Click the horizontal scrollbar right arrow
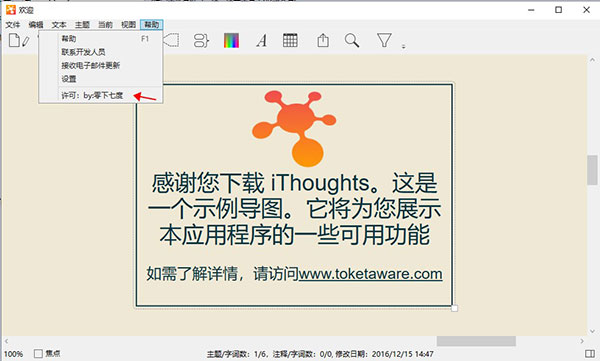 pos(582,341)
